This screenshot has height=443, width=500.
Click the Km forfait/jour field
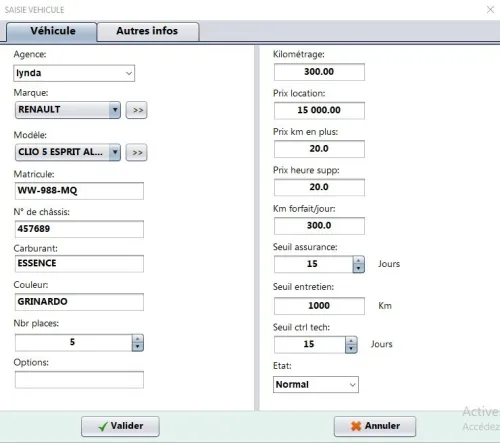(319, 226)
